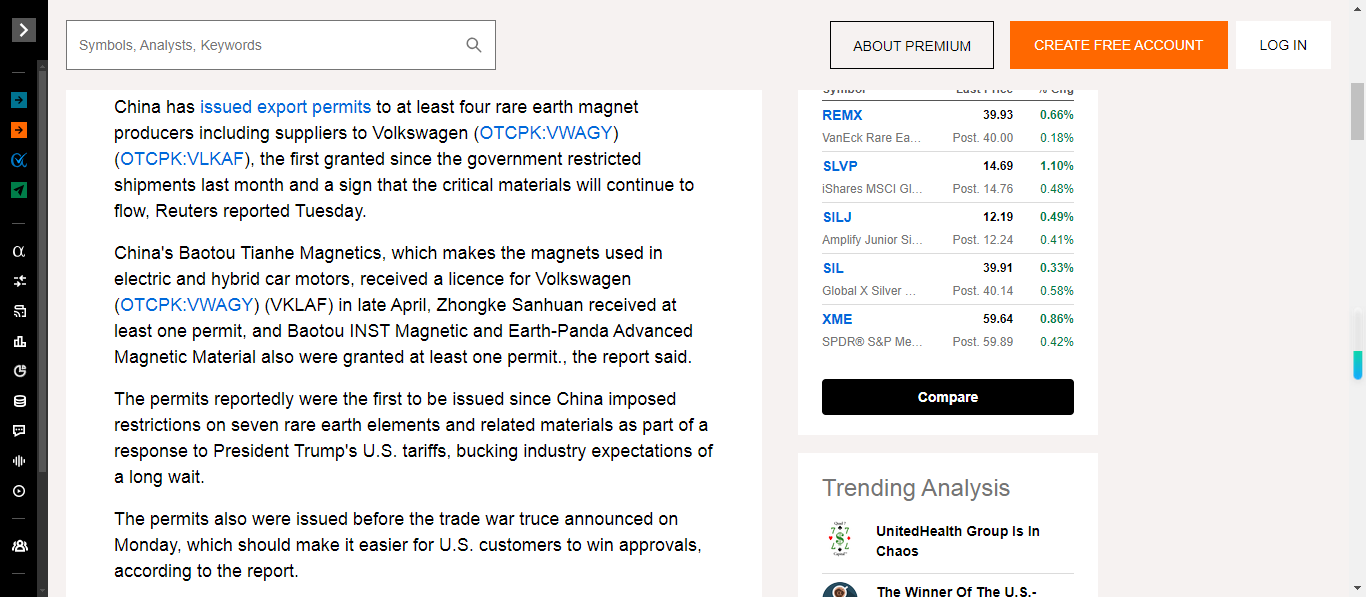Focus the Symbols, Analysts, Keywords search field
The height and width of the screenshot is (597, 1366).
click(x=281, y=45)
